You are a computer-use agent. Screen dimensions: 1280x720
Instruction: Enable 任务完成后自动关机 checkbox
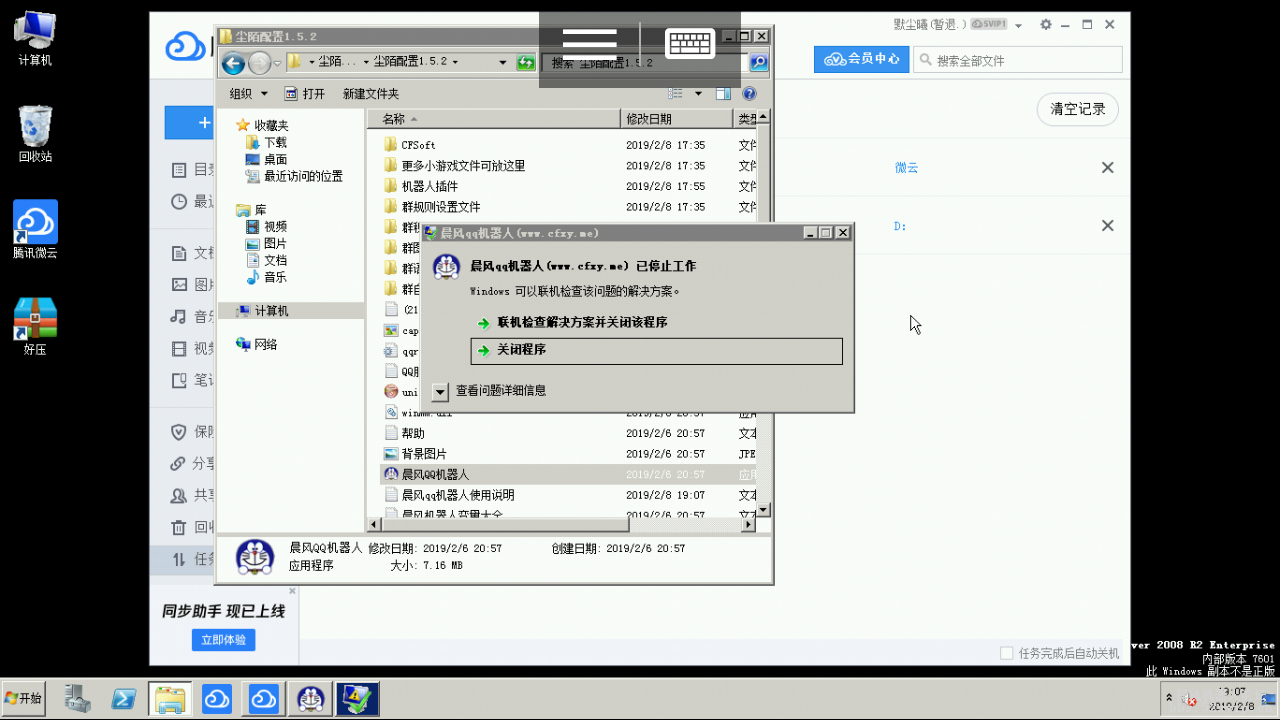1005,652
